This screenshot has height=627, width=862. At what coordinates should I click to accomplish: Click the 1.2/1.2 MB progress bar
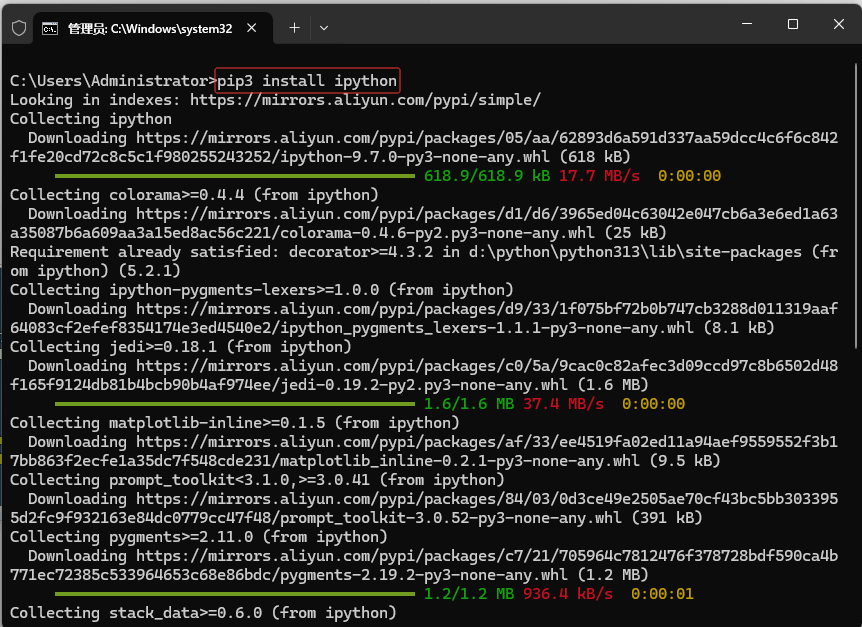click(x=235, y=594)
